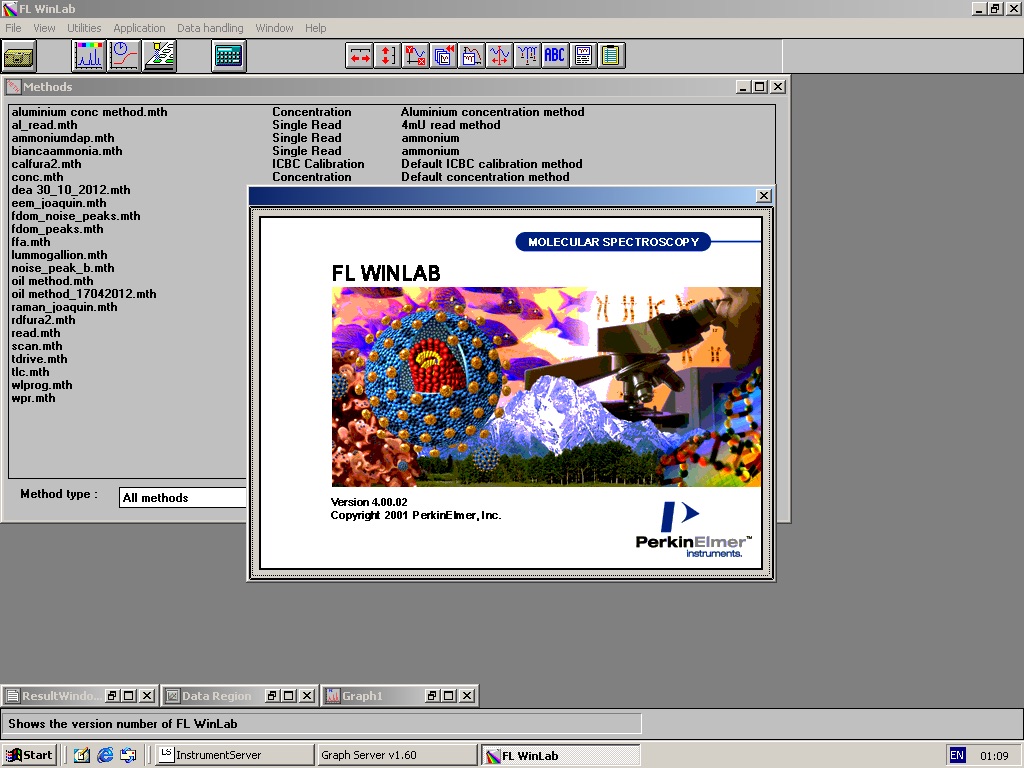The image size is (1024, 768).
Task: Select tlc.mth method file
Action: (x=30, y=372)
